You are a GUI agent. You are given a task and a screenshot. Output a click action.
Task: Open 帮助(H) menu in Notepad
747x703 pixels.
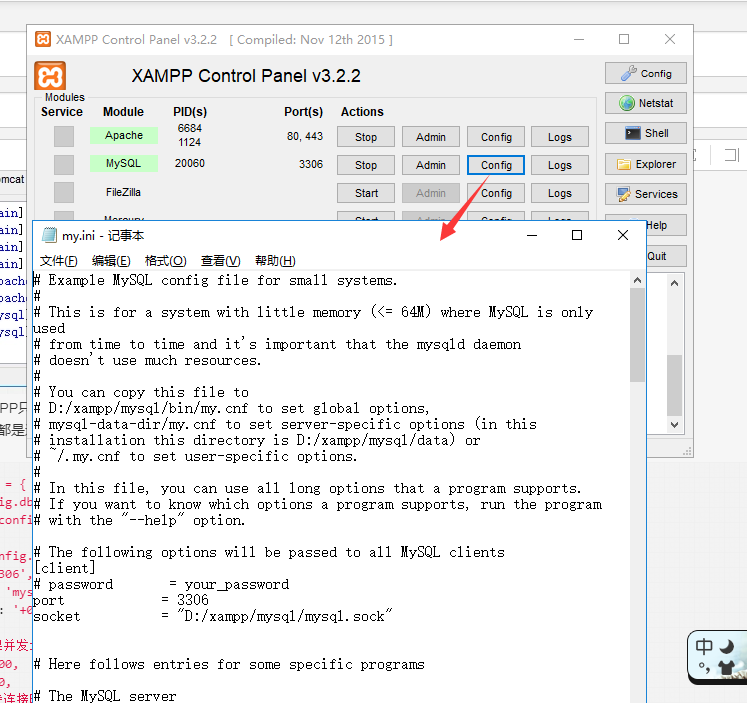click(x=275, y=261)
